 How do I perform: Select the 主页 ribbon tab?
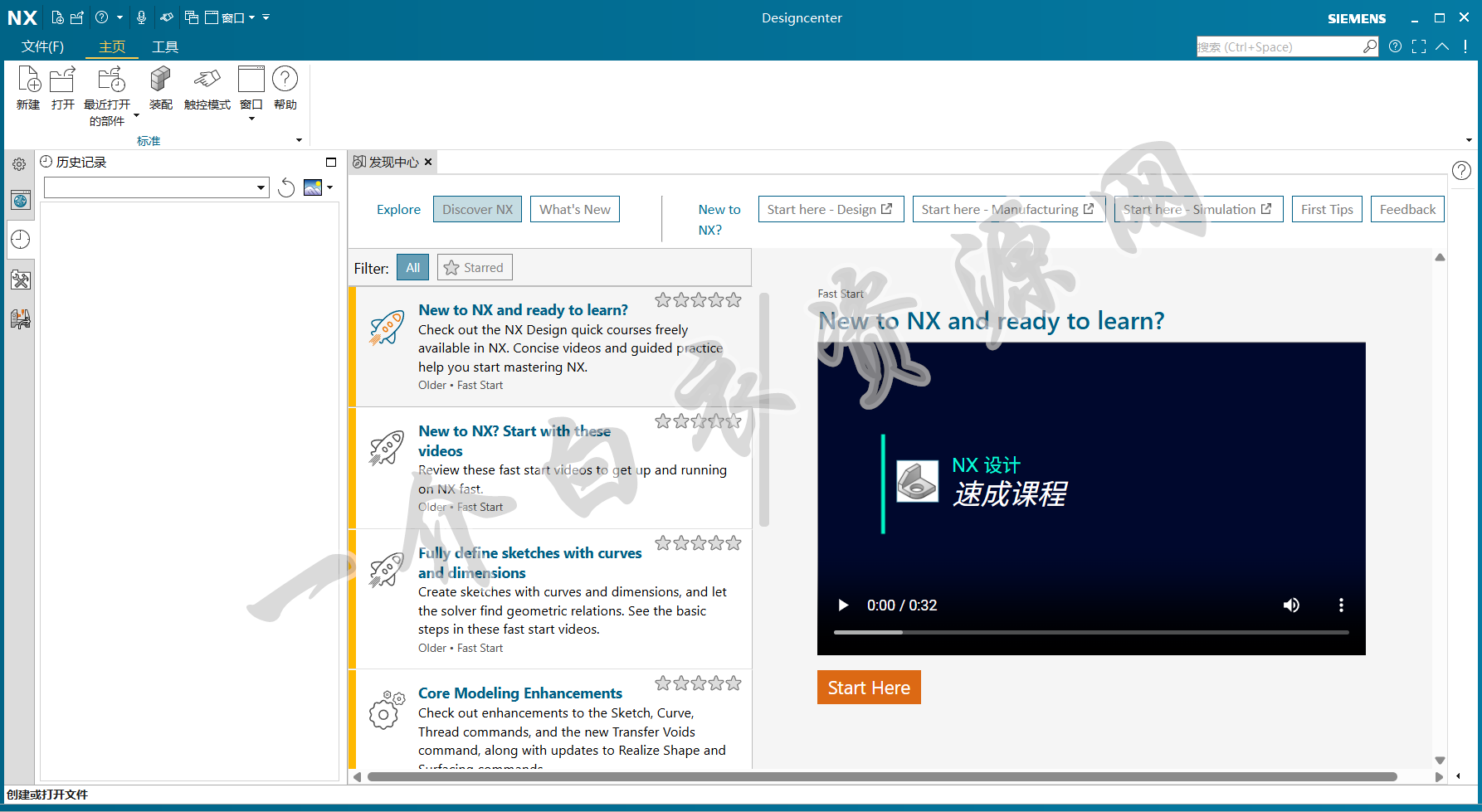coord(112,46)
